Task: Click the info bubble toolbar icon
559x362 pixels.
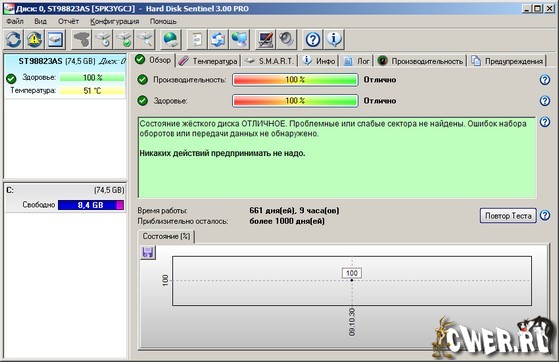Action: tap(334, 39)
